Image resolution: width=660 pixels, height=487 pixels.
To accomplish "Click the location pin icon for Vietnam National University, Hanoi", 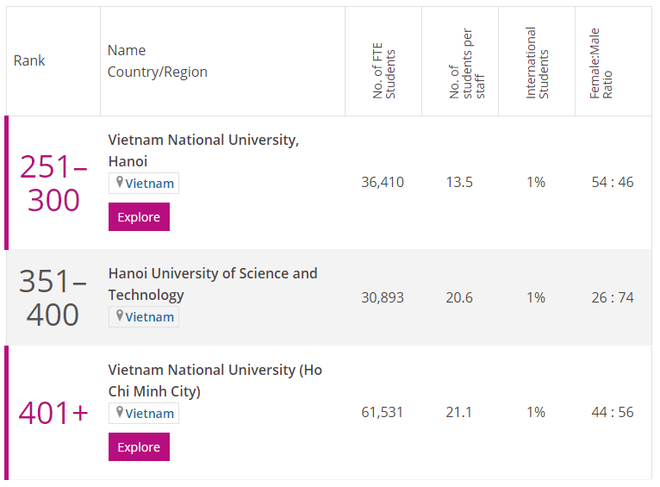I will coord(120,183).
